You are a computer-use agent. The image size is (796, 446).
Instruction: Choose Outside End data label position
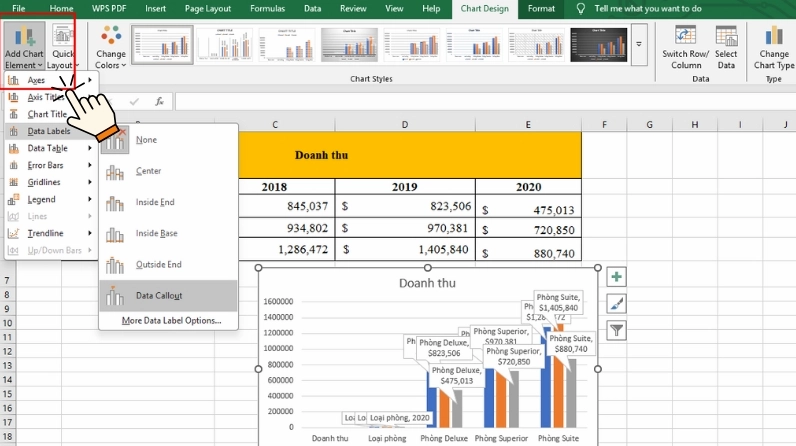coord(168,264)
